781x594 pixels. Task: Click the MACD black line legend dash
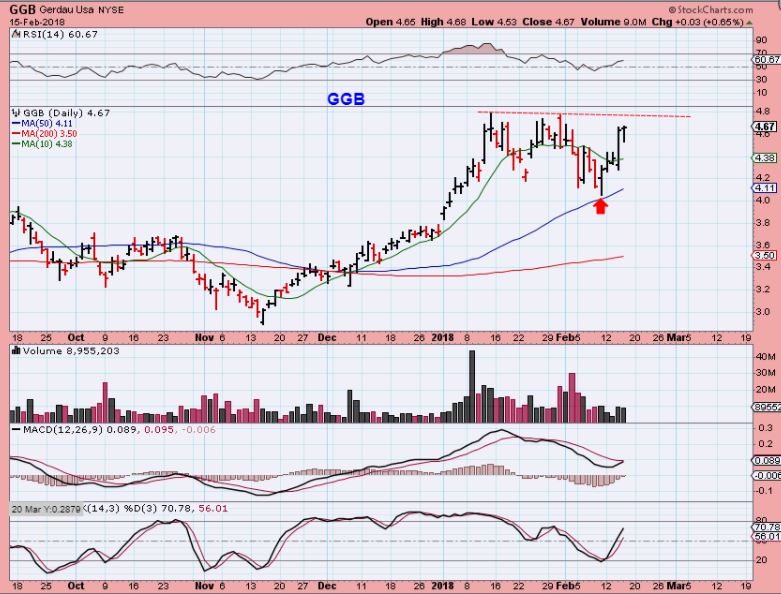coord(16,429)
